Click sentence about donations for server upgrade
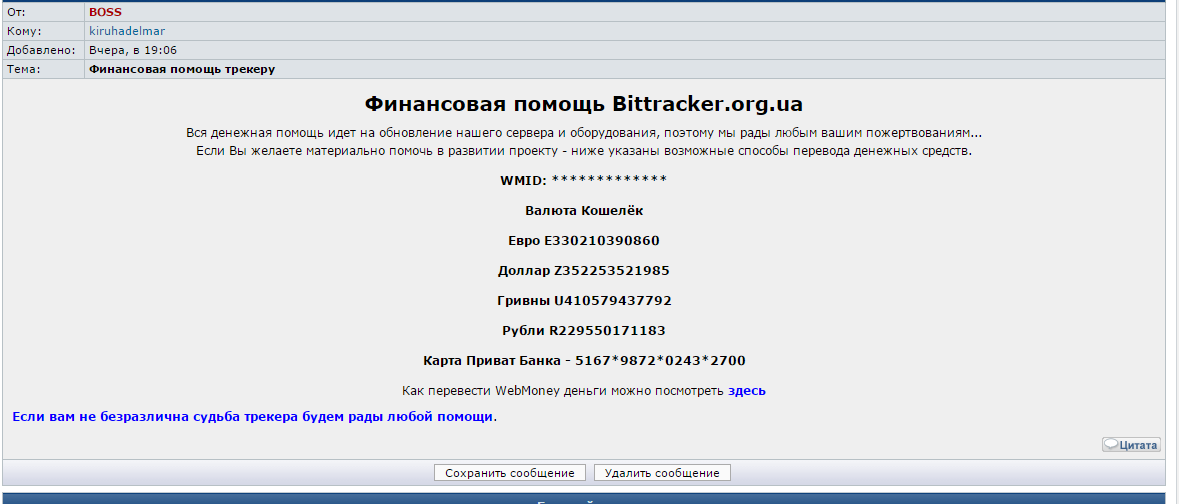The image size is (1179, 504). [x=584, y=133]
